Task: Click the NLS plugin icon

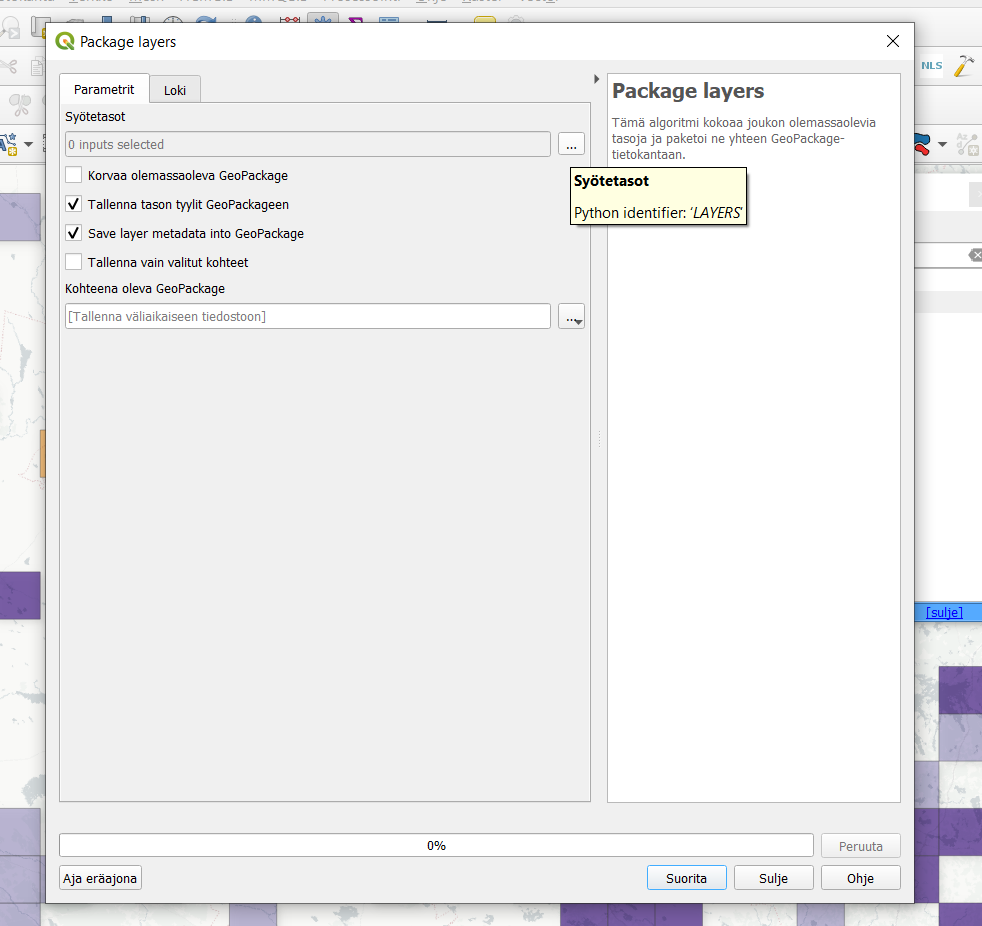Action: (x=931, y=66)
